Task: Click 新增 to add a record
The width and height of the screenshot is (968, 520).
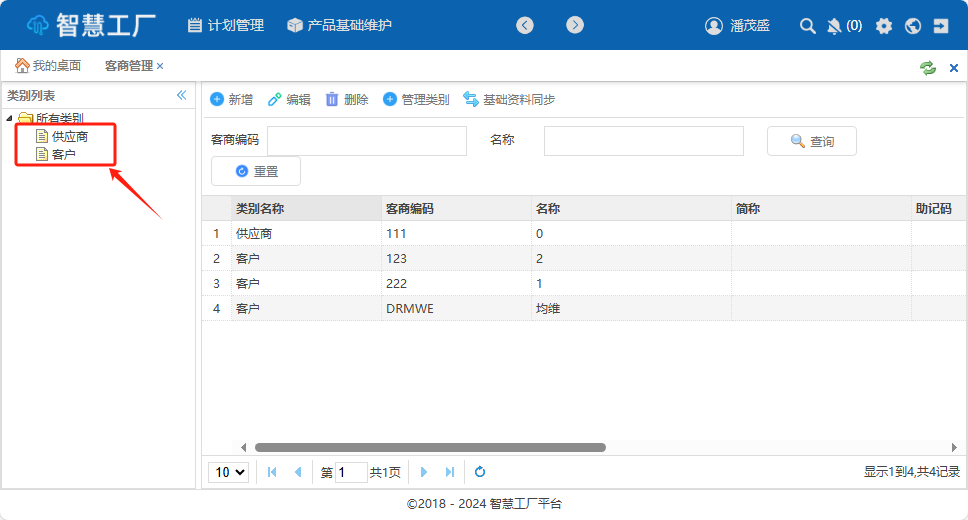Action: tap(231, 100)
